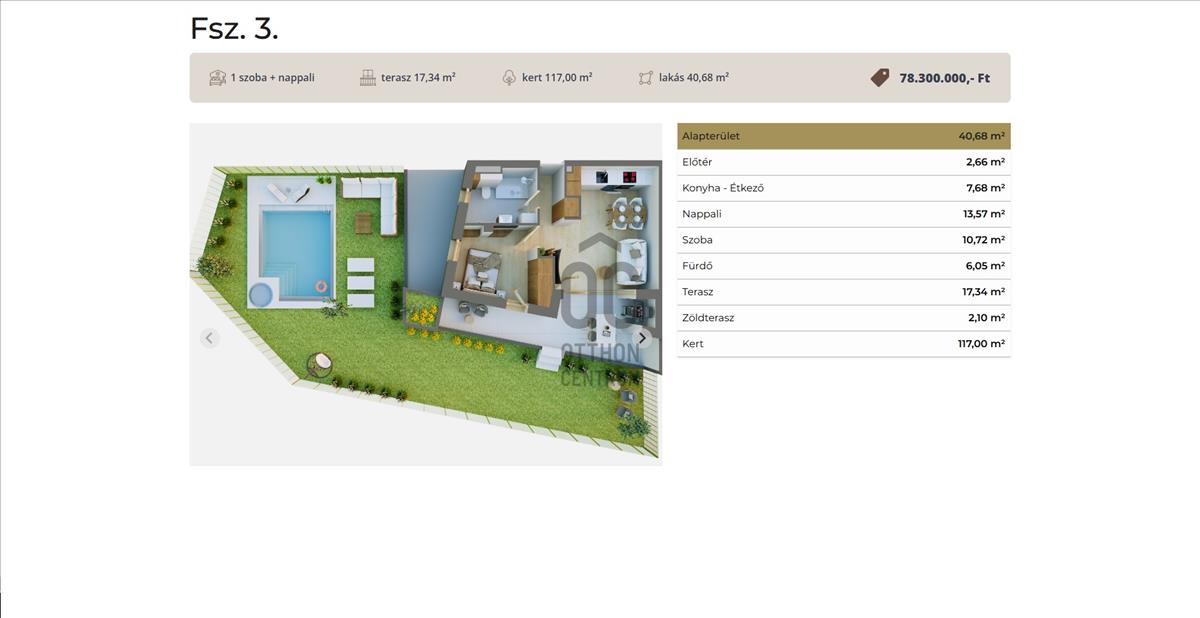
Task: Select the Zöldterasz 2,10 m² row
Action: (x=843, y=318)
